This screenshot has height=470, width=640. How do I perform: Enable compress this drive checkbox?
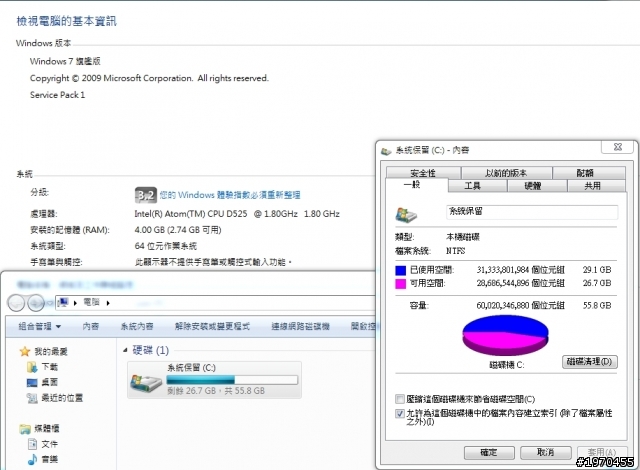400,399
